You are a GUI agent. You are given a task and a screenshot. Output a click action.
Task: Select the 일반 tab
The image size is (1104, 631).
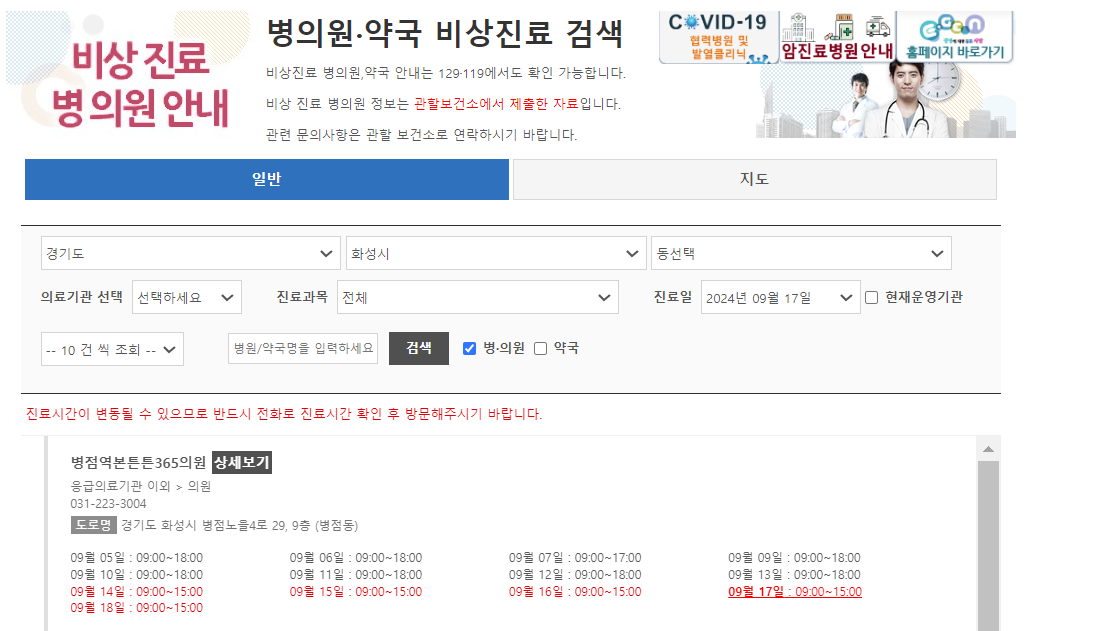pyautogui.click(x=267, y=178)
